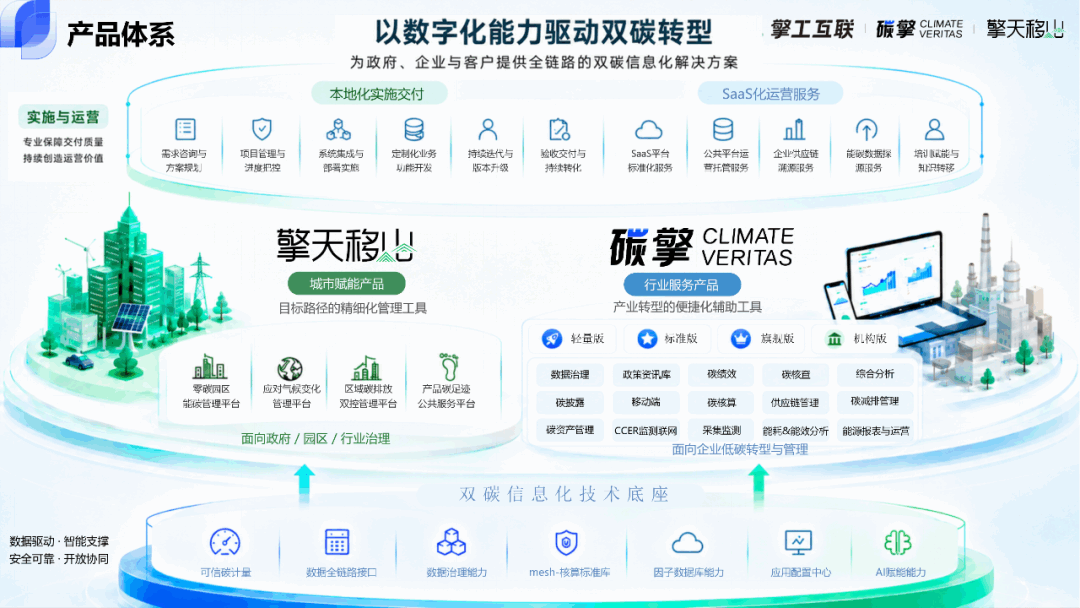Click the 能耗&能效分析 module tile
Screen dimensions: 1080x608
point(796,431)
